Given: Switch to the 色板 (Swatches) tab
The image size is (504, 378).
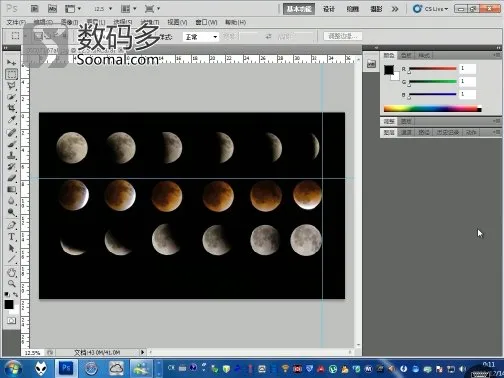Looking at the screenshot, I should click(406, 55).
